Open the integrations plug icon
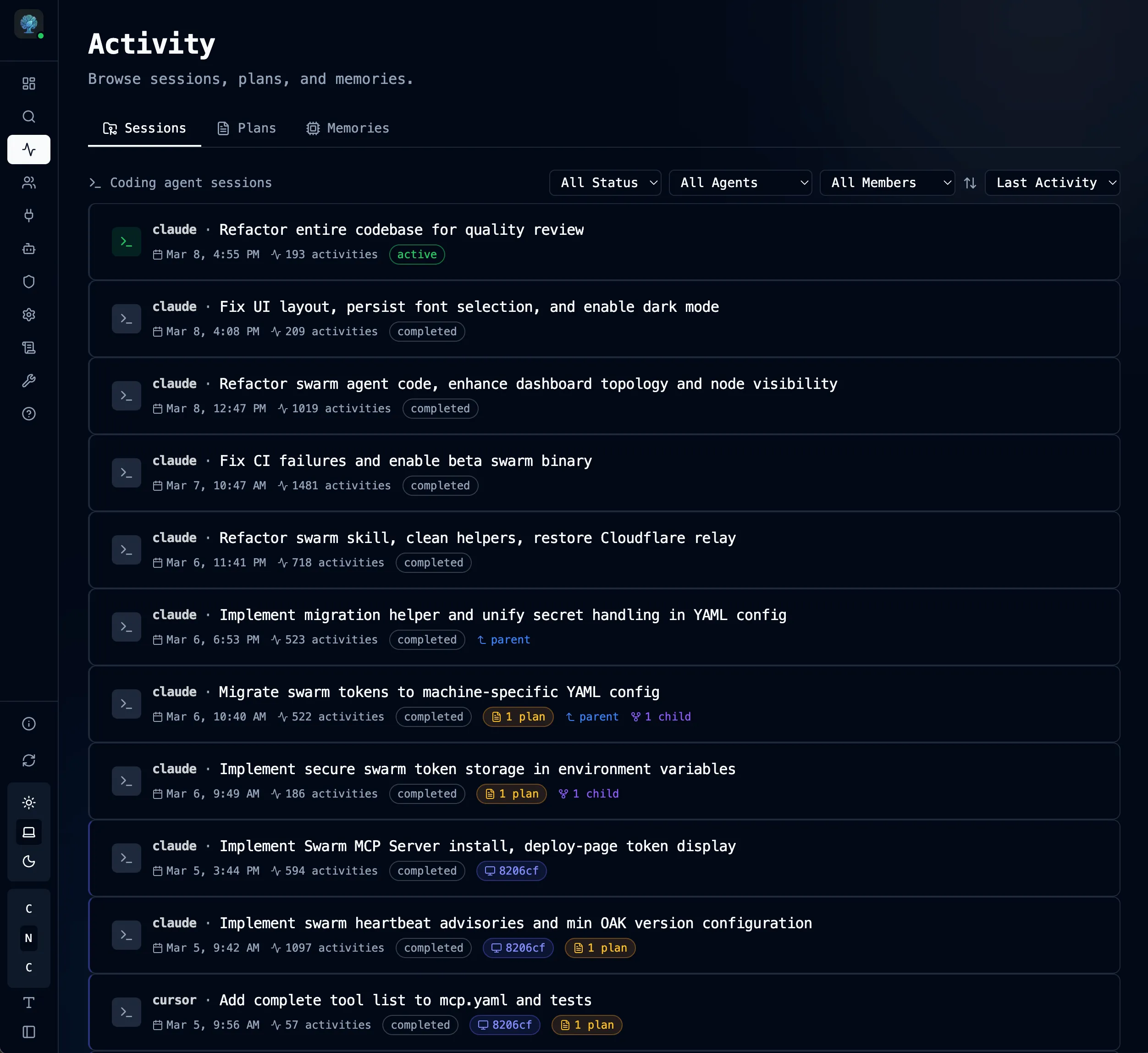The width and height of the screenshot is (1148, 1053). tap(28, 216)
